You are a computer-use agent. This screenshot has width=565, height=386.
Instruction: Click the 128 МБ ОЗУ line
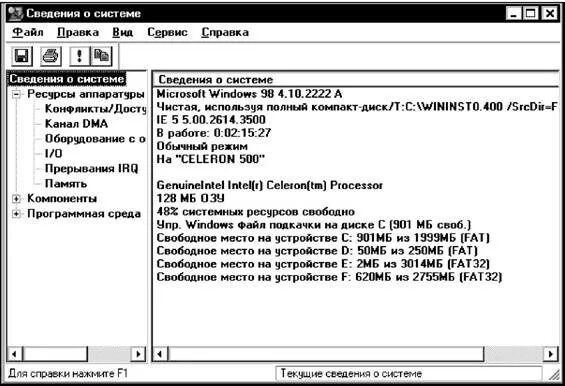pyautogui.click(x=191, y=198)
